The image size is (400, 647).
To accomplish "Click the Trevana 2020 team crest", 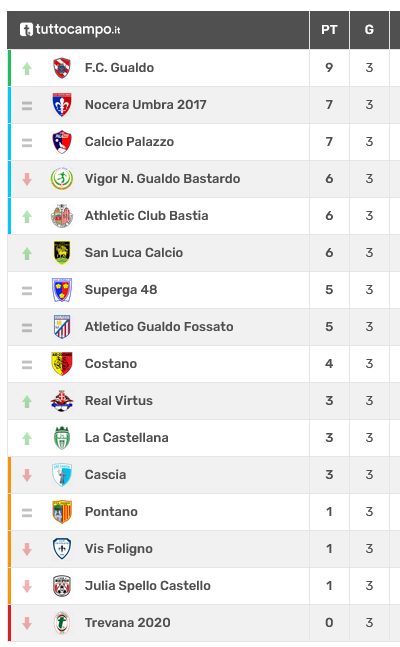I will (x=62, y=623).
